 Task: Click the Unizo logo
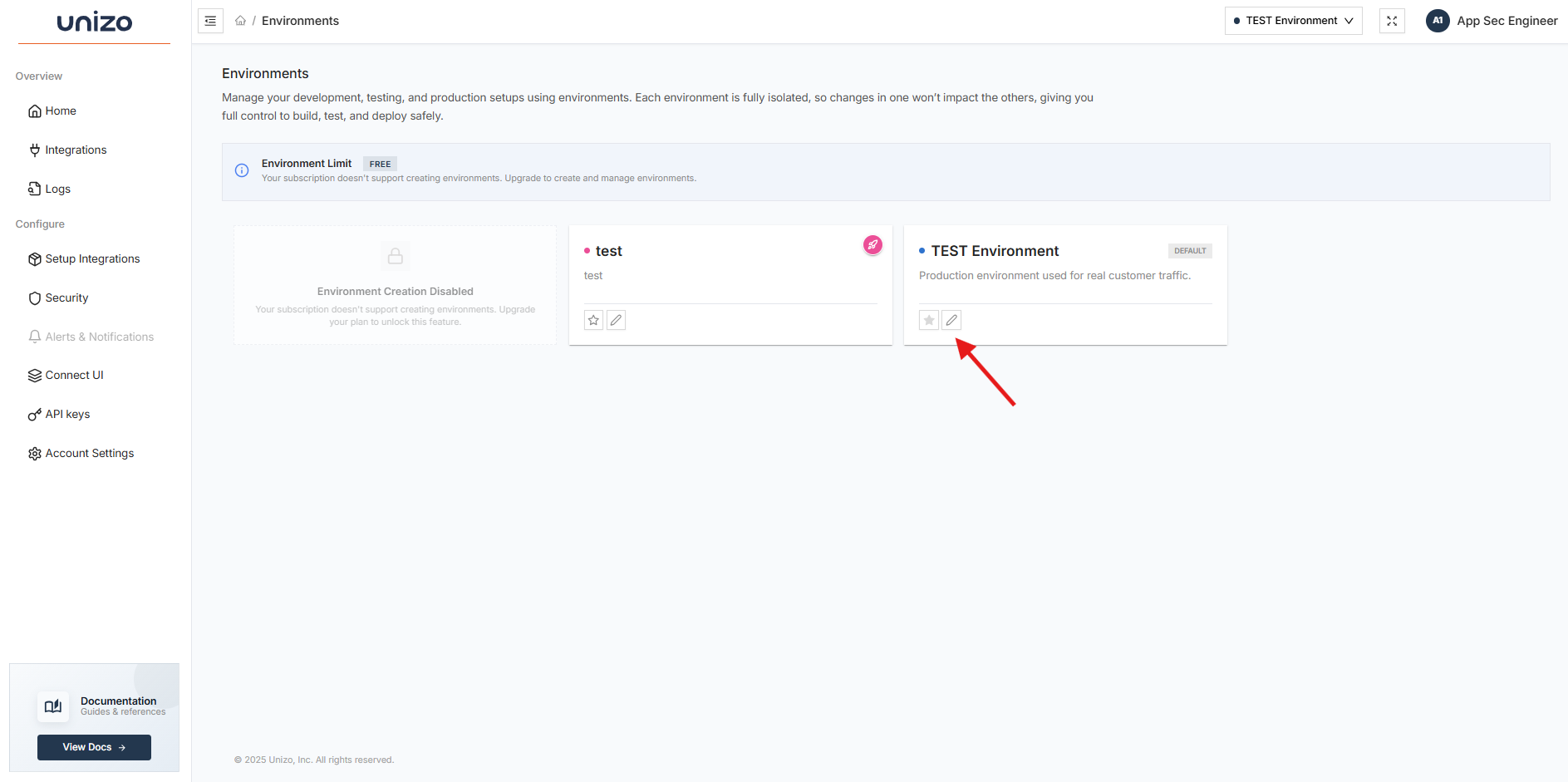tap(94, 22)
